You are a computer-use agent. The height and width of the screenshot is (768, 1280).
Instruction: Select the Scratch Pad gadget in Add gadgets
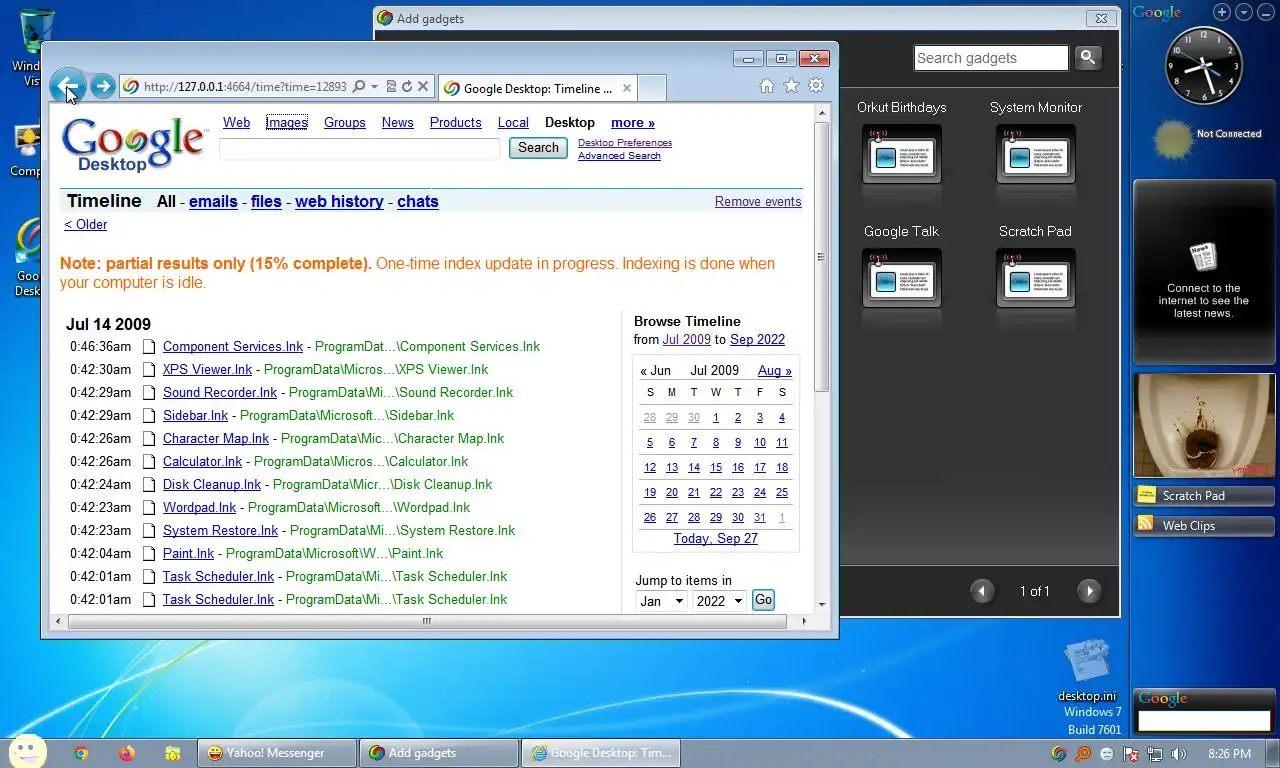pos(1035,278)
